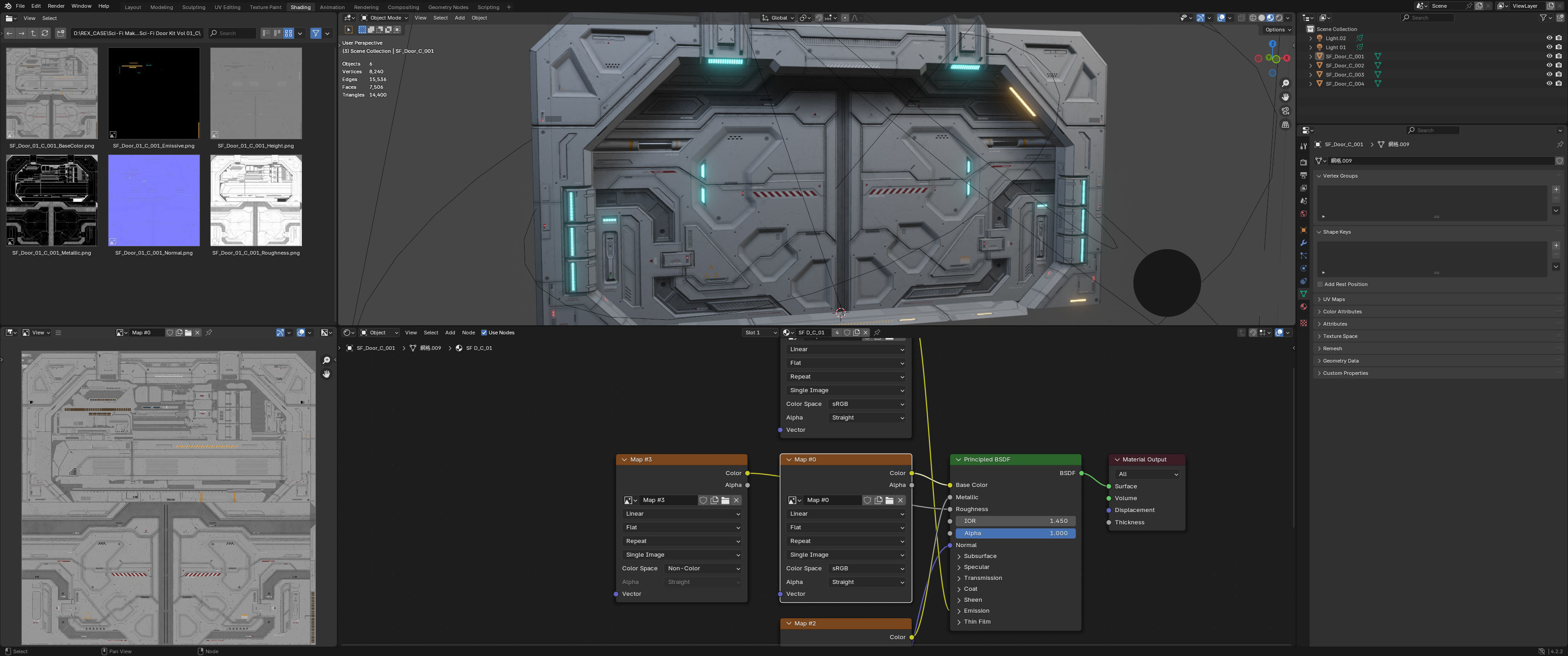Screen dimensions: 1568x656
Task: Open the Modifiers wrench tab icon
Action: [1303, 243]
